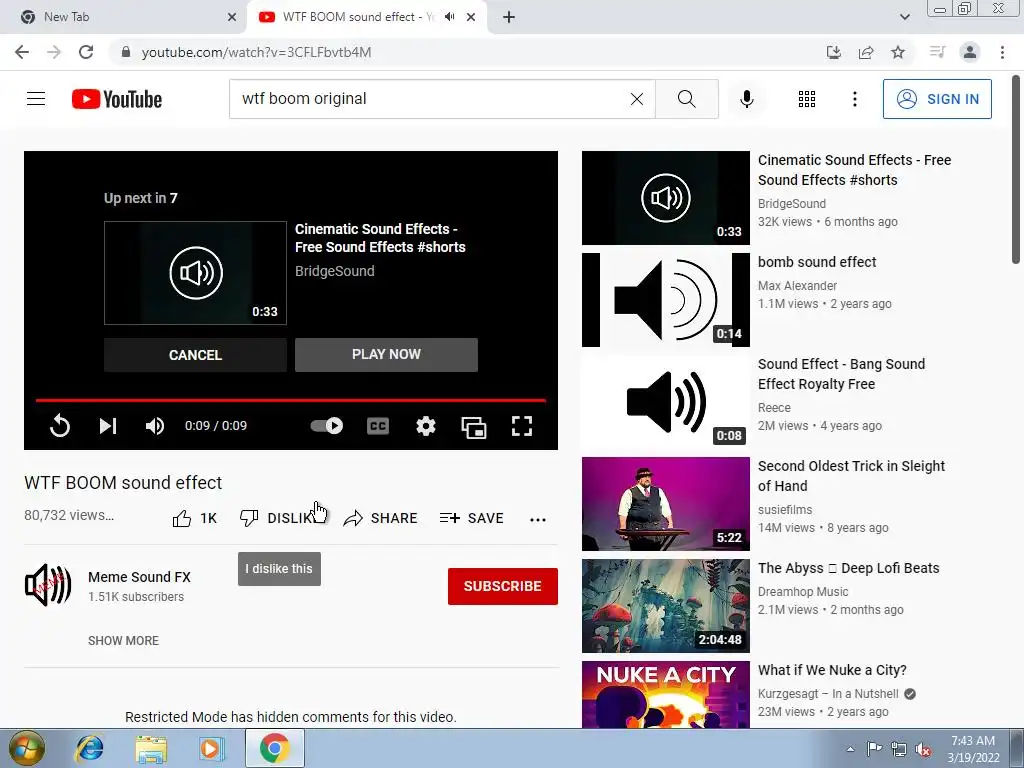Save the video to a playlist
Image resolution: width=1024 pixels, height=768 pixels.
click(x=472, y=518)
